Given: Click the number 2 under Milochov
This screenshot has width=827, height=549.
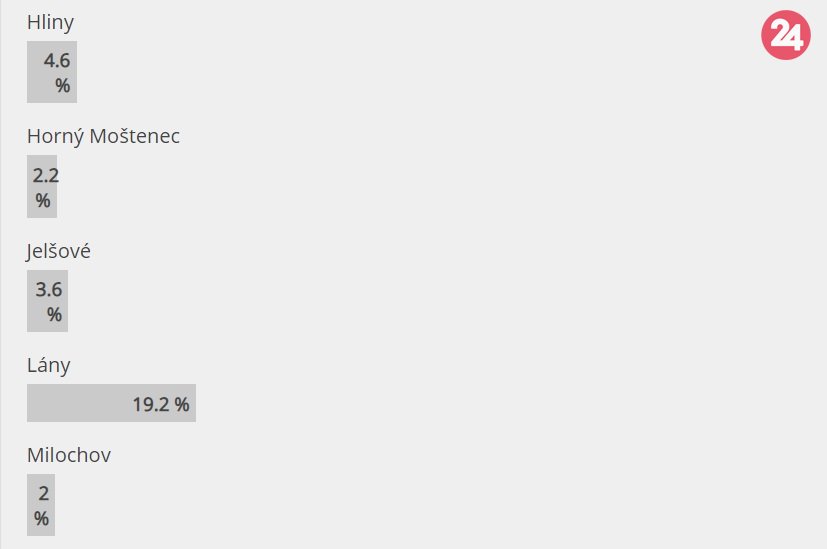Looking at the screenshot, I should pos(43,493).
